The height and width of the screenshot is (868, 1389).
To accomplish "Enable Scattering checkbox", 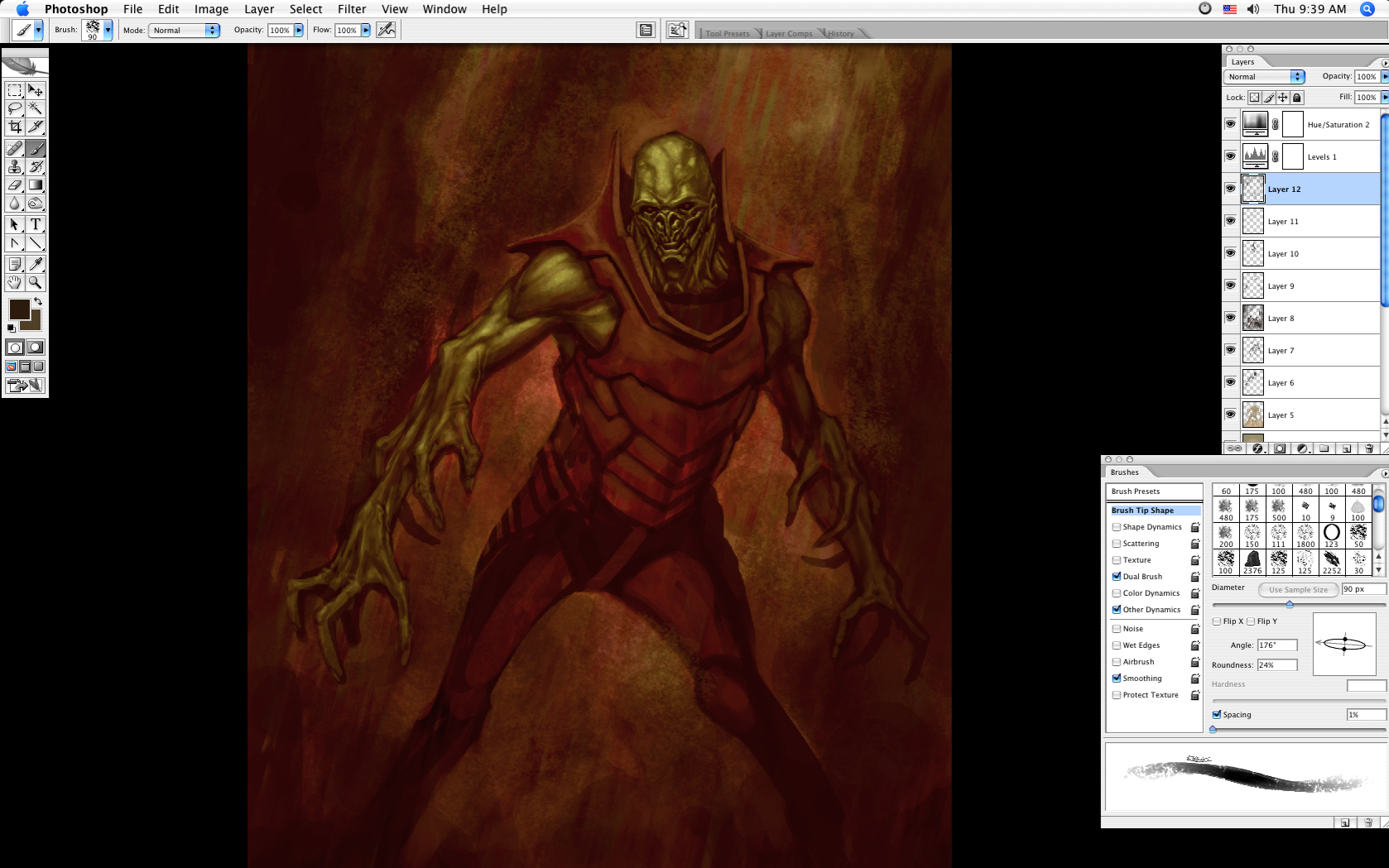I will pyautogui.click(x=1117, y=544).
